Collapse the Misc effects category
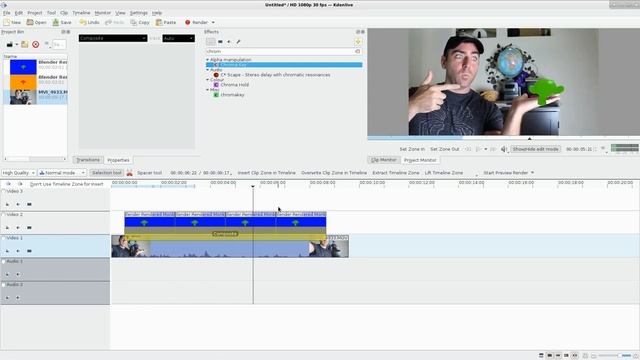Screen dimensions: 640x360 click(208, 90)
